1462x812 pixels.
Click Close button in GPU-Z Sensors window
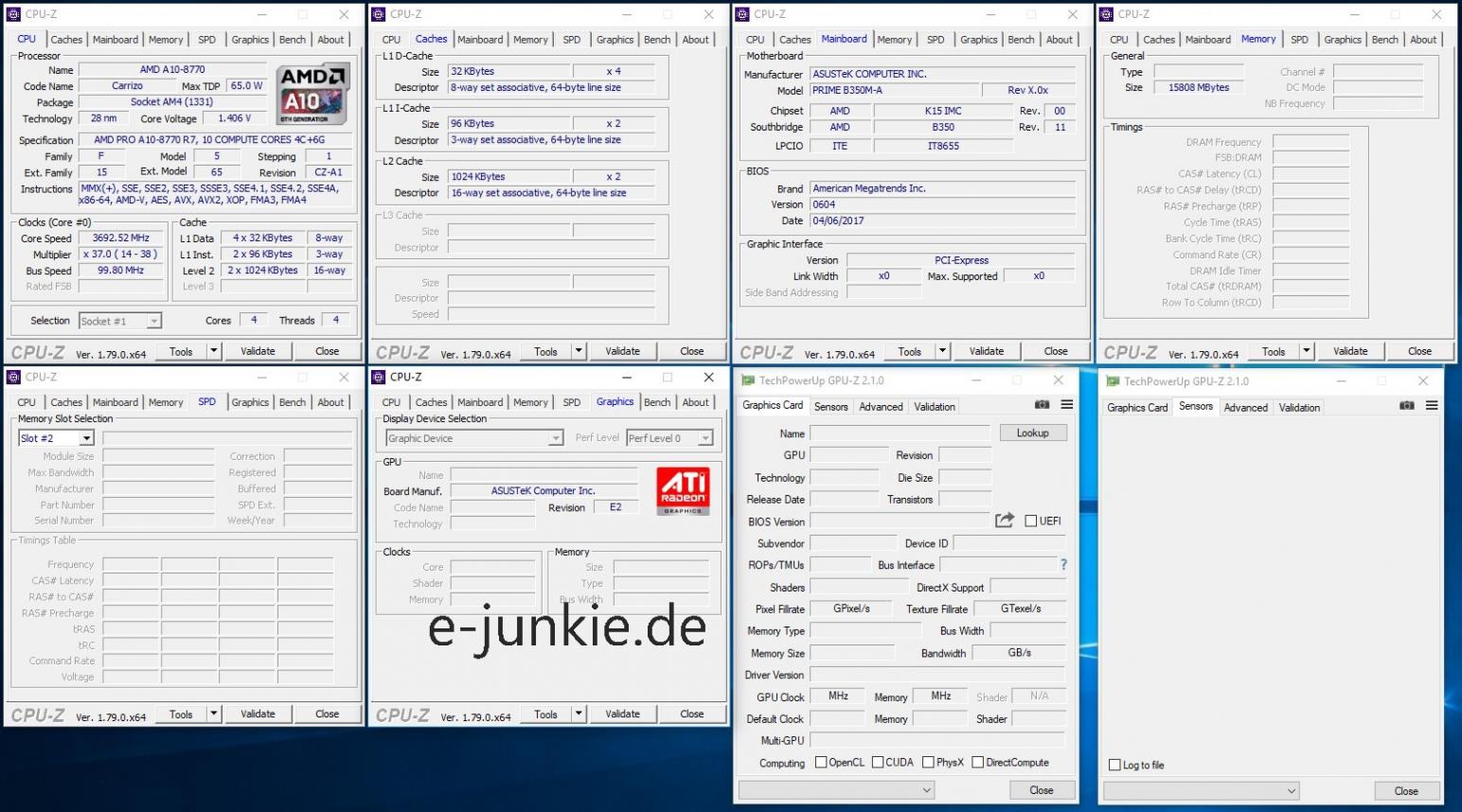1406,791
